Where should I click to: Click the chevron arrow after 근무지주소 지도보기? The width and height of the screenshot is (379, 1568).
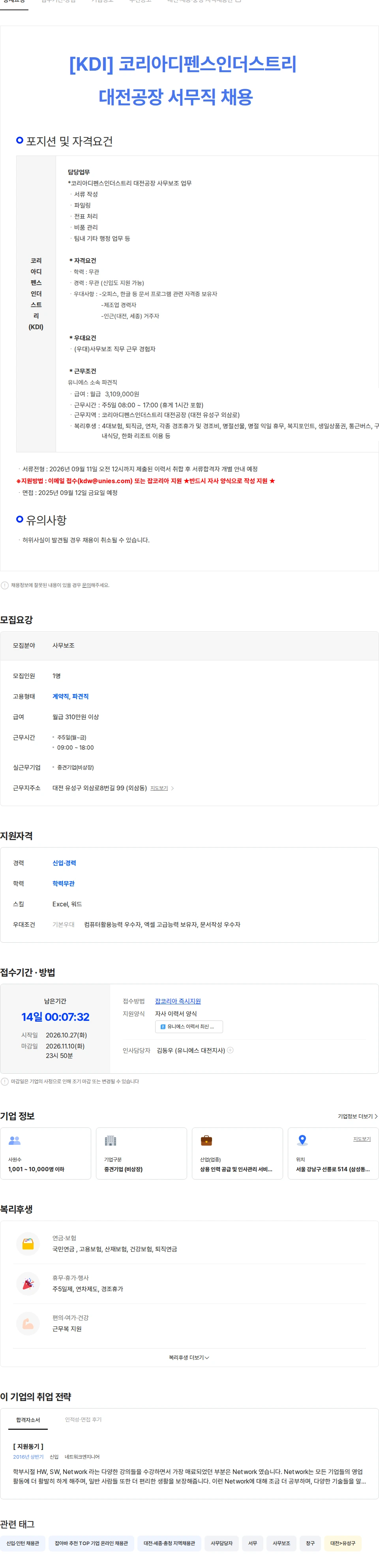173,788
